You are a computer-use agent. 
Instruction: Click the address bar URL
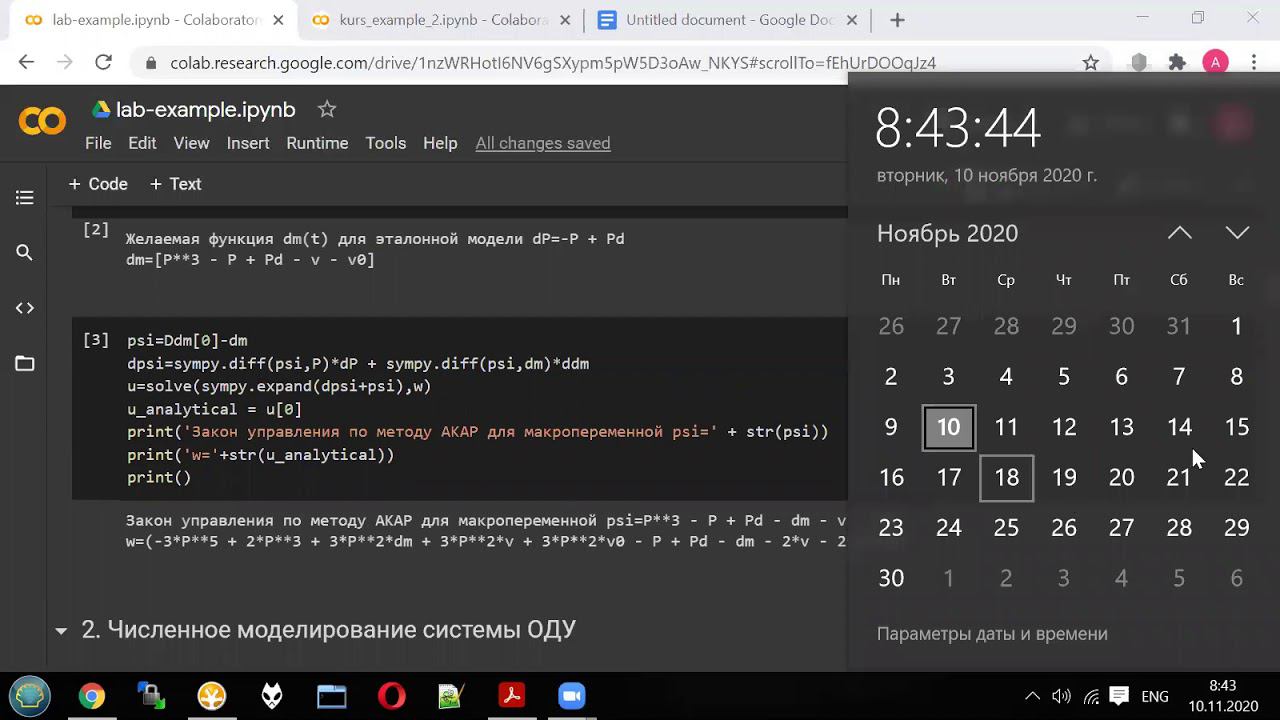point(553,63)
